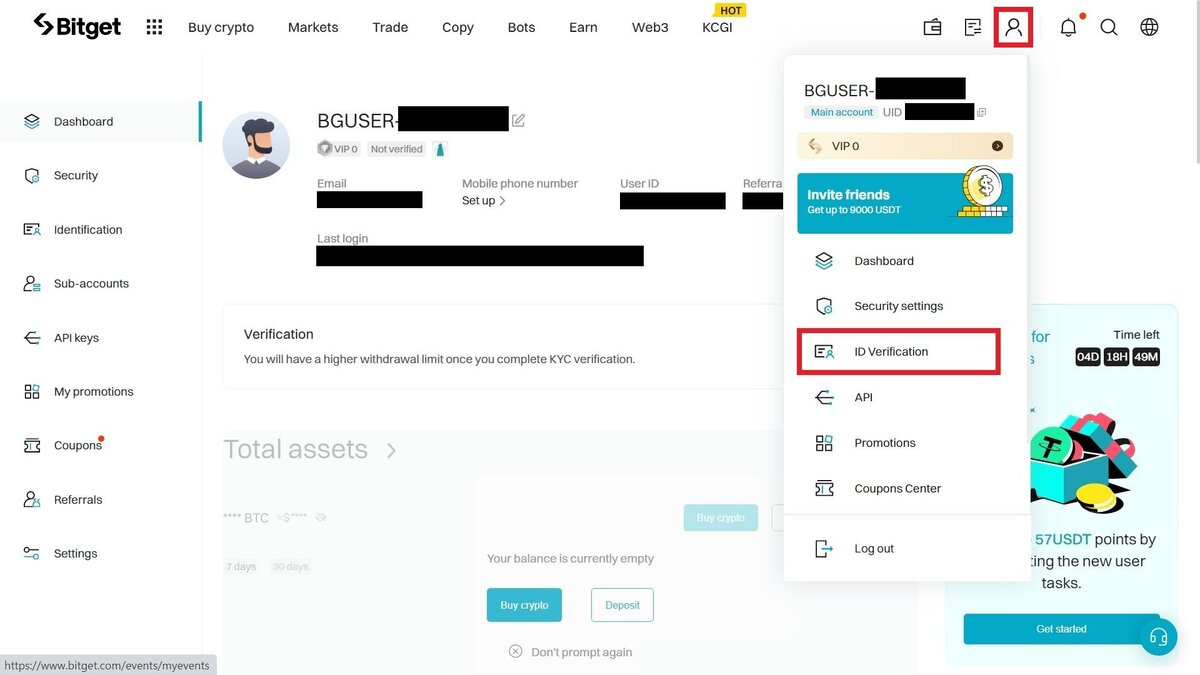Click the faded Buy crypto button
Image resolution: width=1200 pixels, height=675 pixels.
pyautogui.click(x=720, y=518)
